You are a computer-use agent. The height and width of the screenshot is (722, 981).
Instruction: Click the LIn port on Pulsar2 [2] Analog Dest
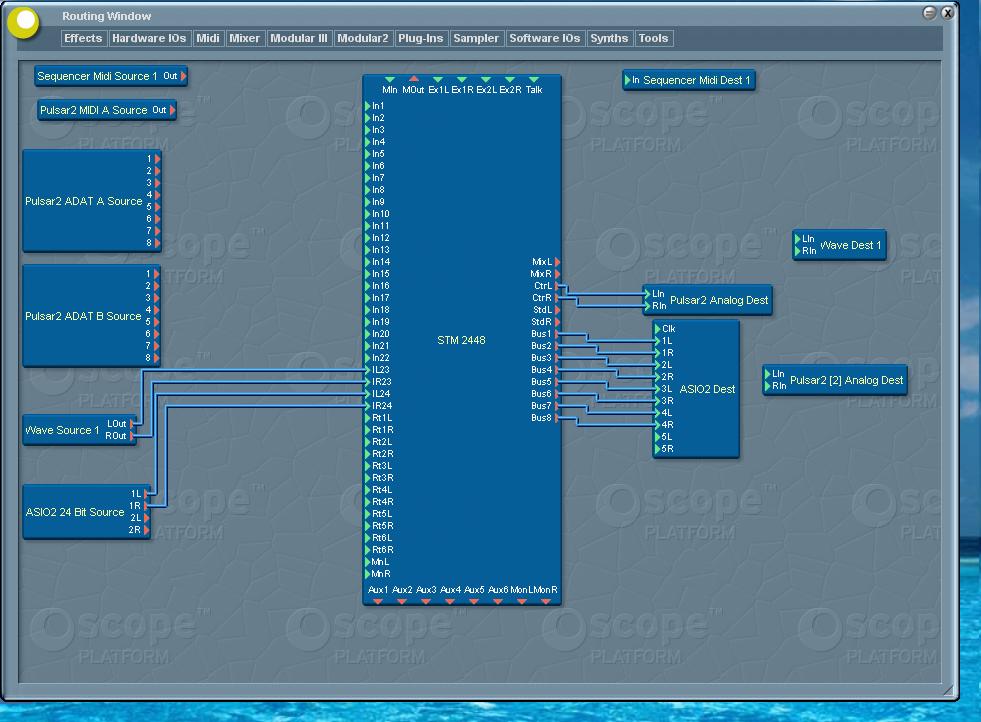pos(768,374)
